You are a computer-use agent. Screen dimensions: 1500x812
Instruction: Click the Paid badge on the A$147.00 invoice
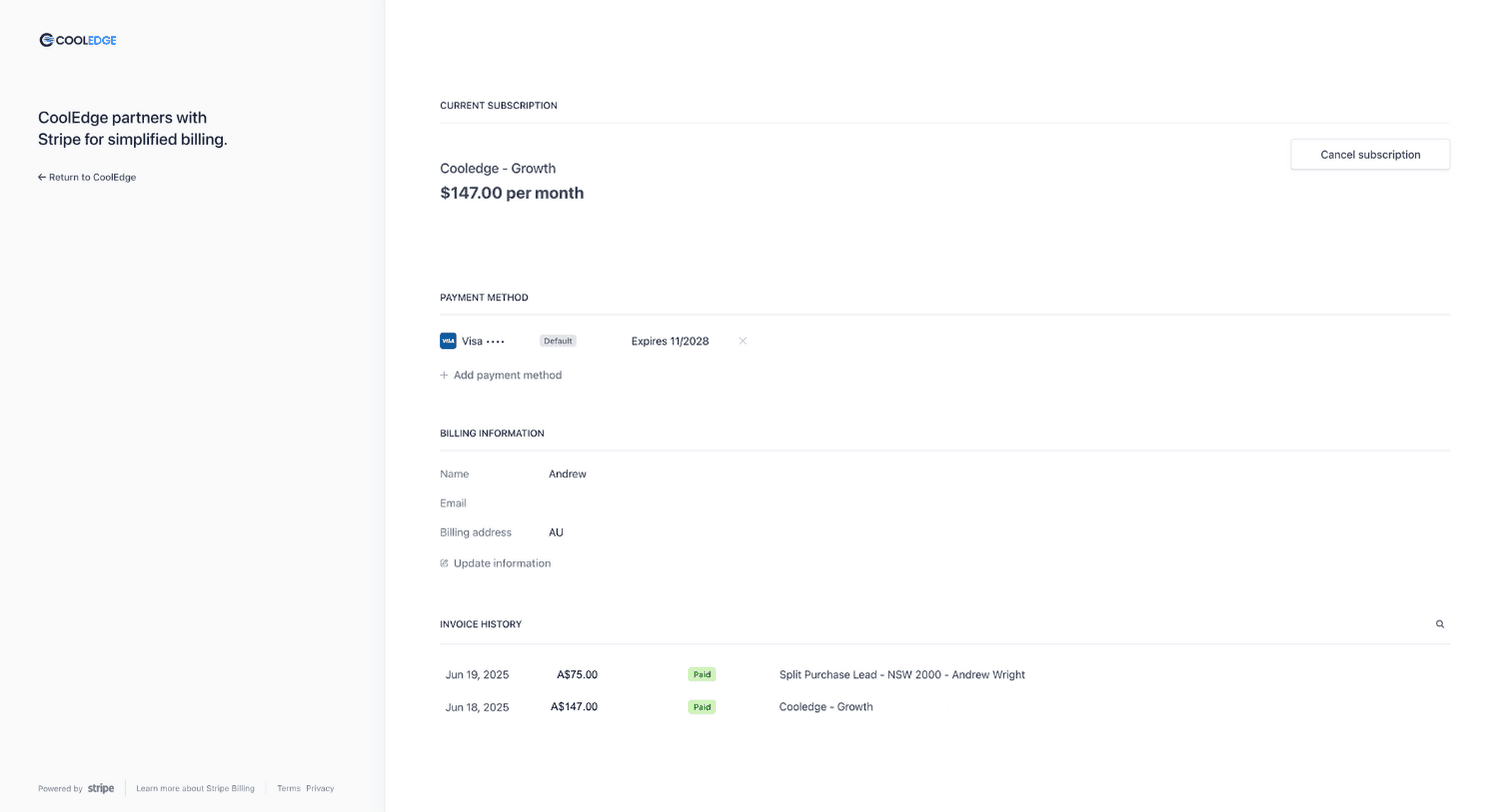pos(701,706)
